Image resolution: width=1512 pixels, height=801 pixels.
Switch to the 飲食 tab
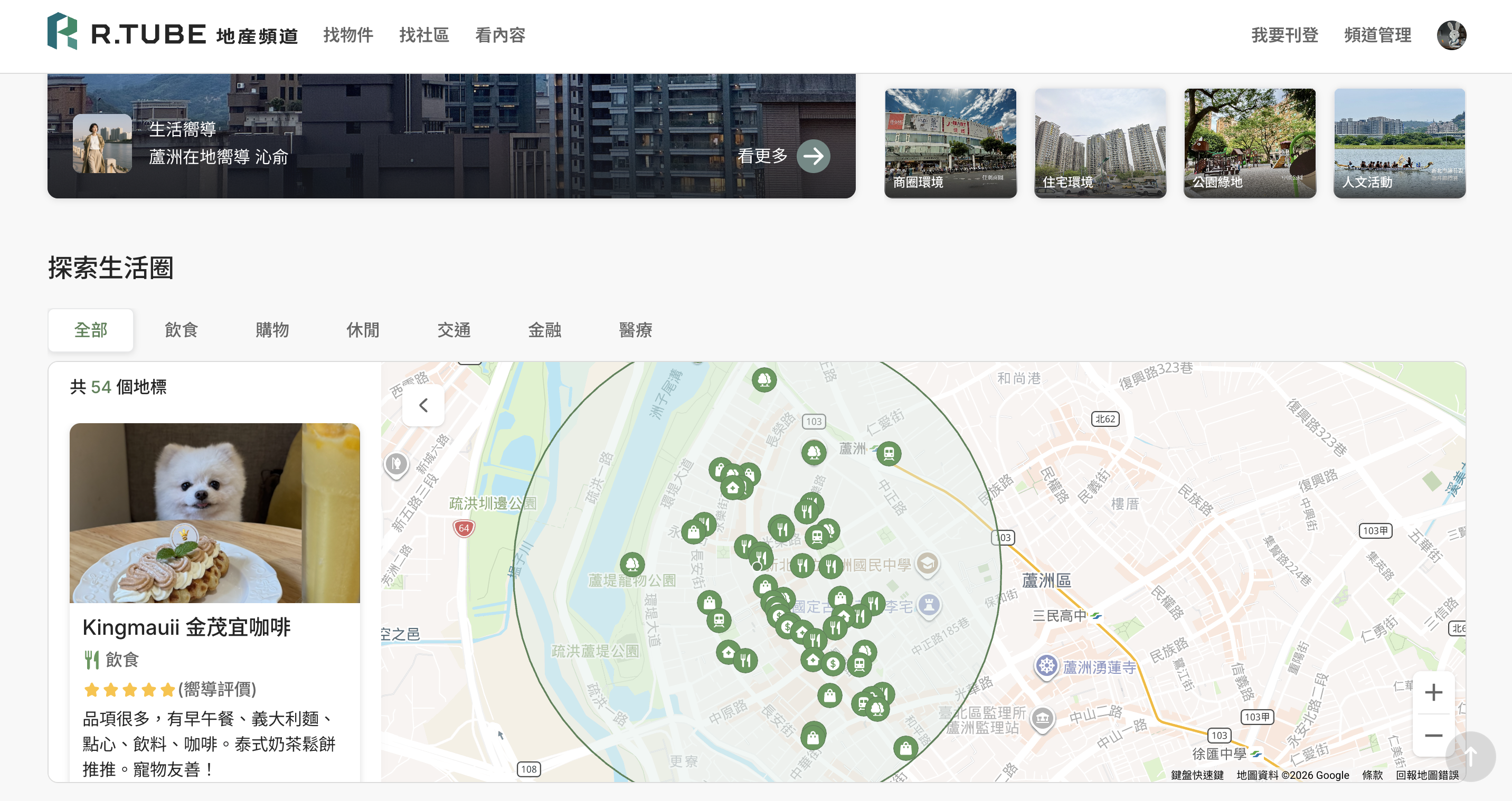tap(182, 330)
